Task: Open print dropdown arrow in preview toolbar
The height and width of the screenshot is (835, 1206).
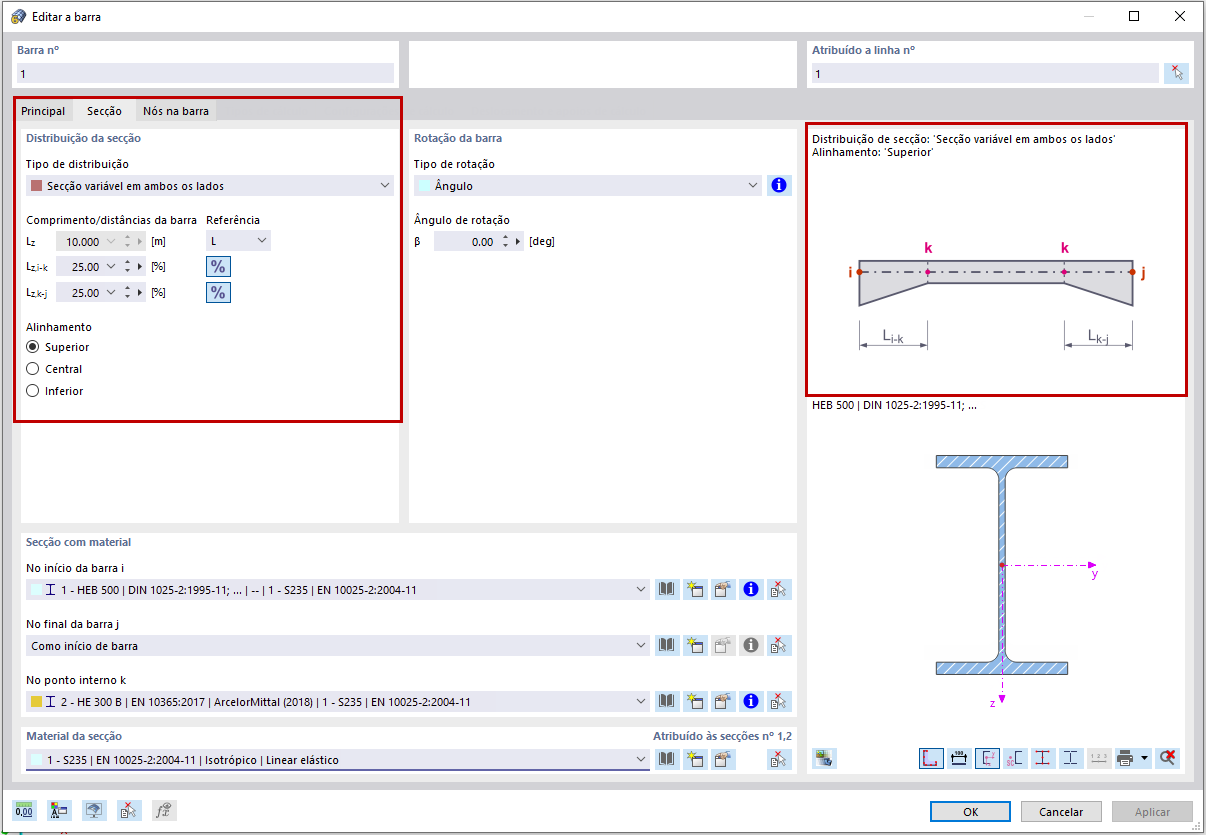Action: (1144, 758)
